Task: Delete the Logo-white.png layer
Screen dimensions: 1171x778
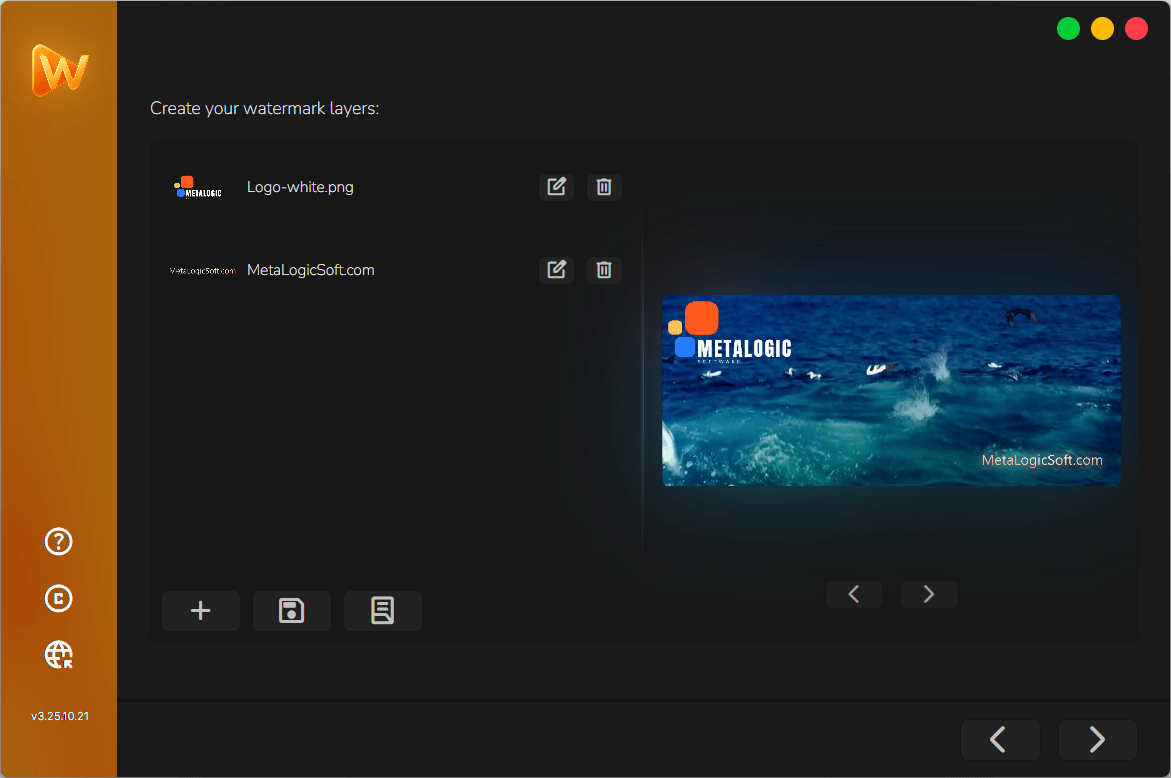Action: pyautogui.click(x=604, y=187)
